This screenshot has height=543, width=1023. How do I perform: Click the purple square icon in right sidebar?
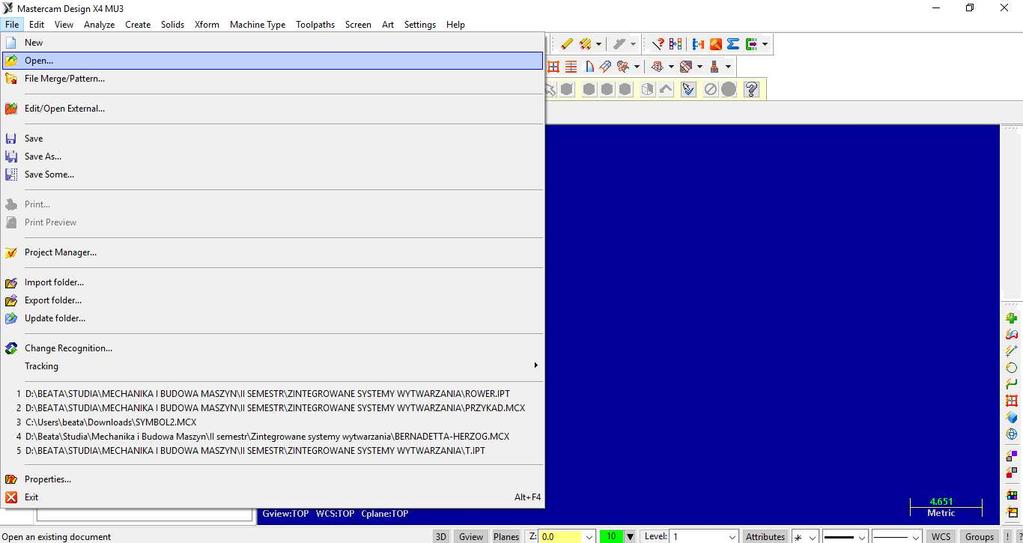1012,456
